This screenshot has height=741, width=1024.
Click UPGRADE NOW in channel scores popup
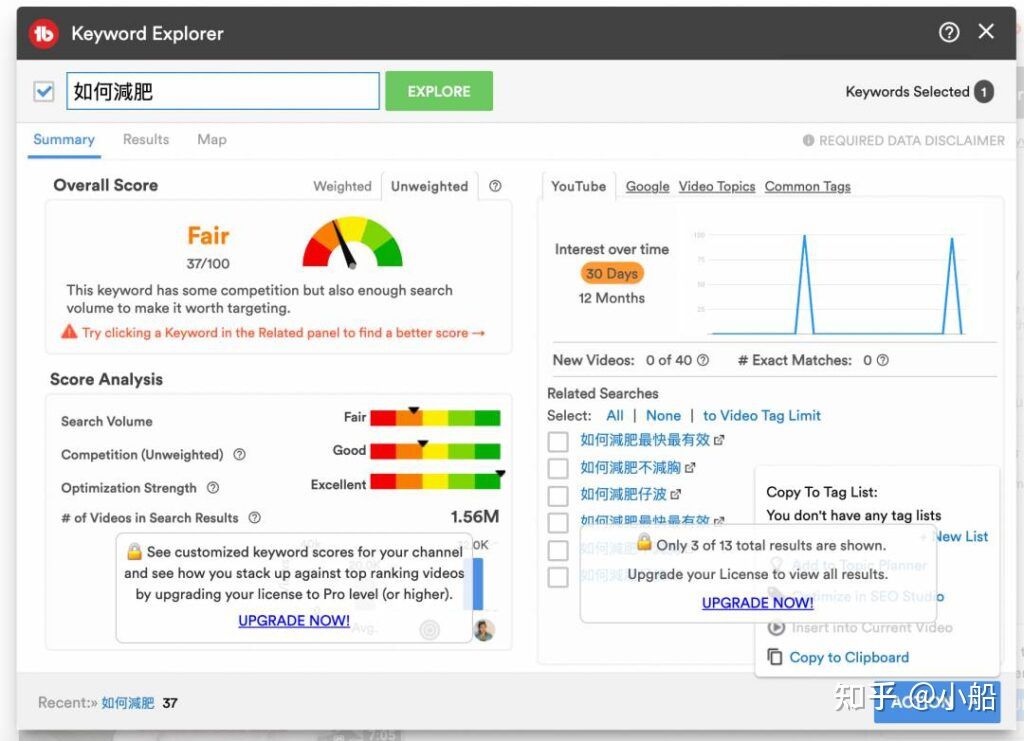[x=294, y=621]
